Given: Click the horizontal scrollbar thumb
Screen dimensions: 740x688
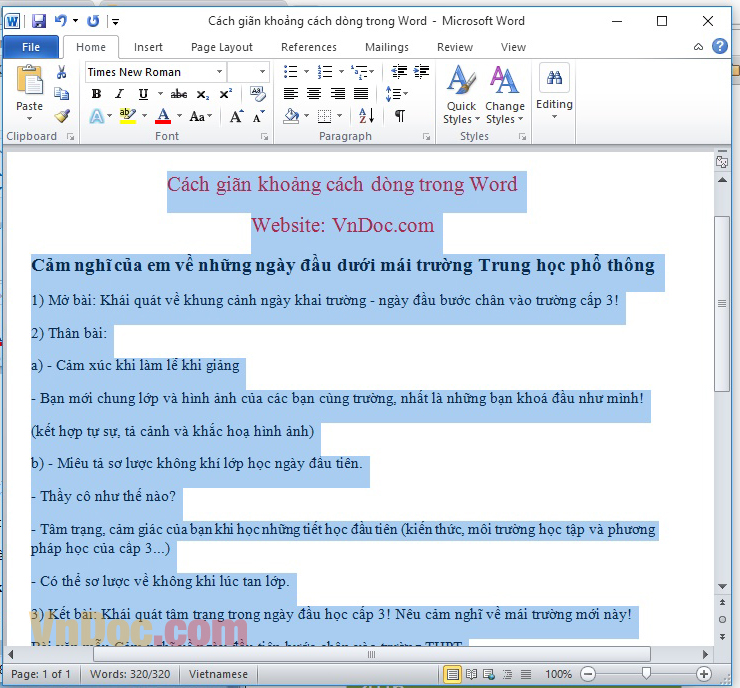Looking at the screenshot, I should tap(371, 654).
